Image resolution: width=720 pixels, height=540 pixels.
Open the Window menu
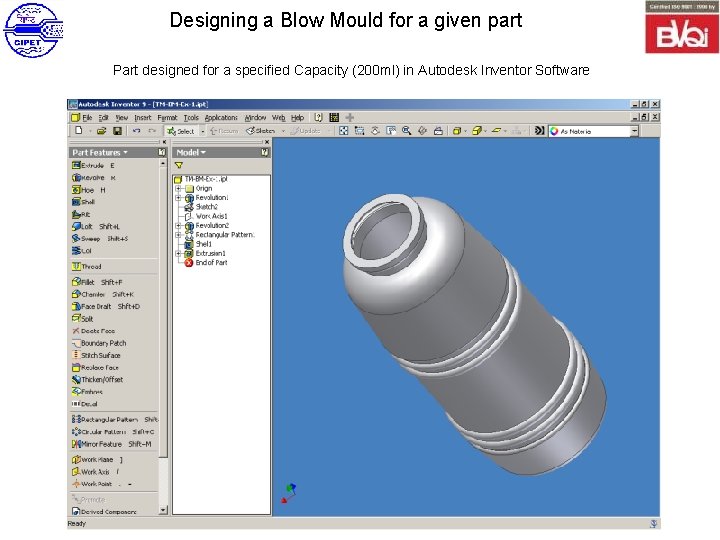[x=255, y=118]
